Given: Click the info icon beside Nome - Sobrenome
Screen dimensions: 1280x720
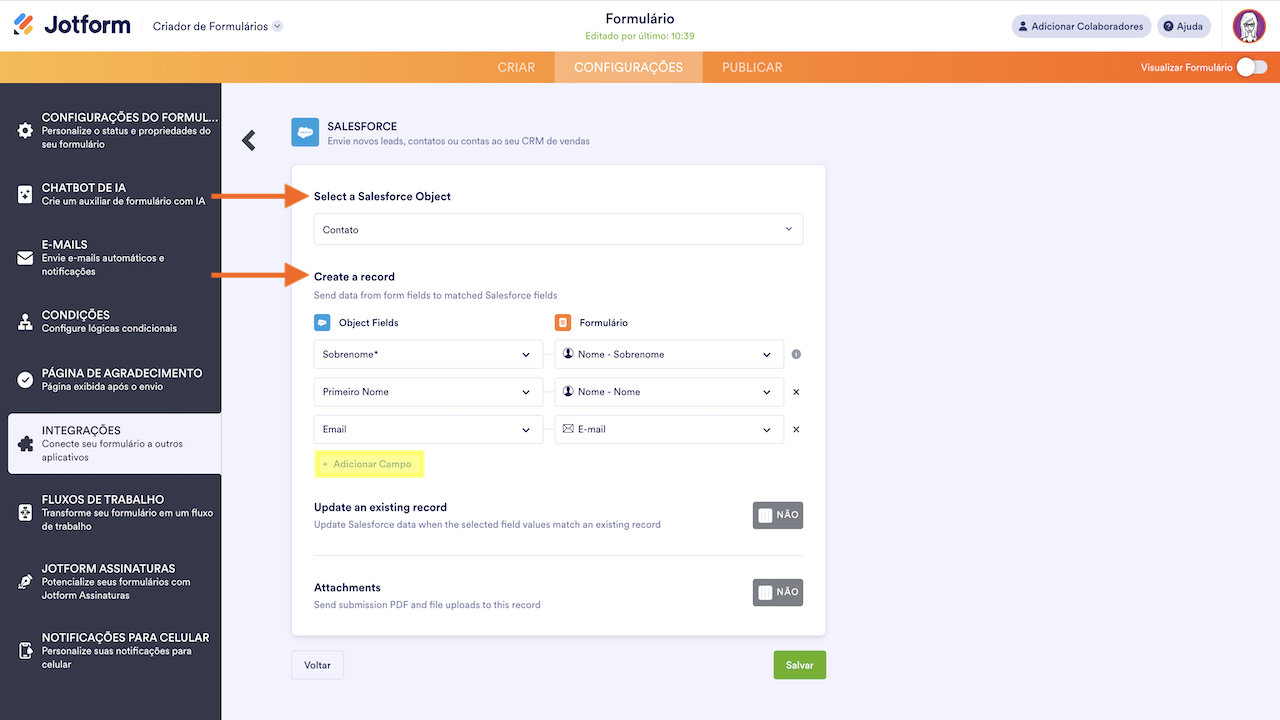Looking at the screenshot, I should [797, 354].
